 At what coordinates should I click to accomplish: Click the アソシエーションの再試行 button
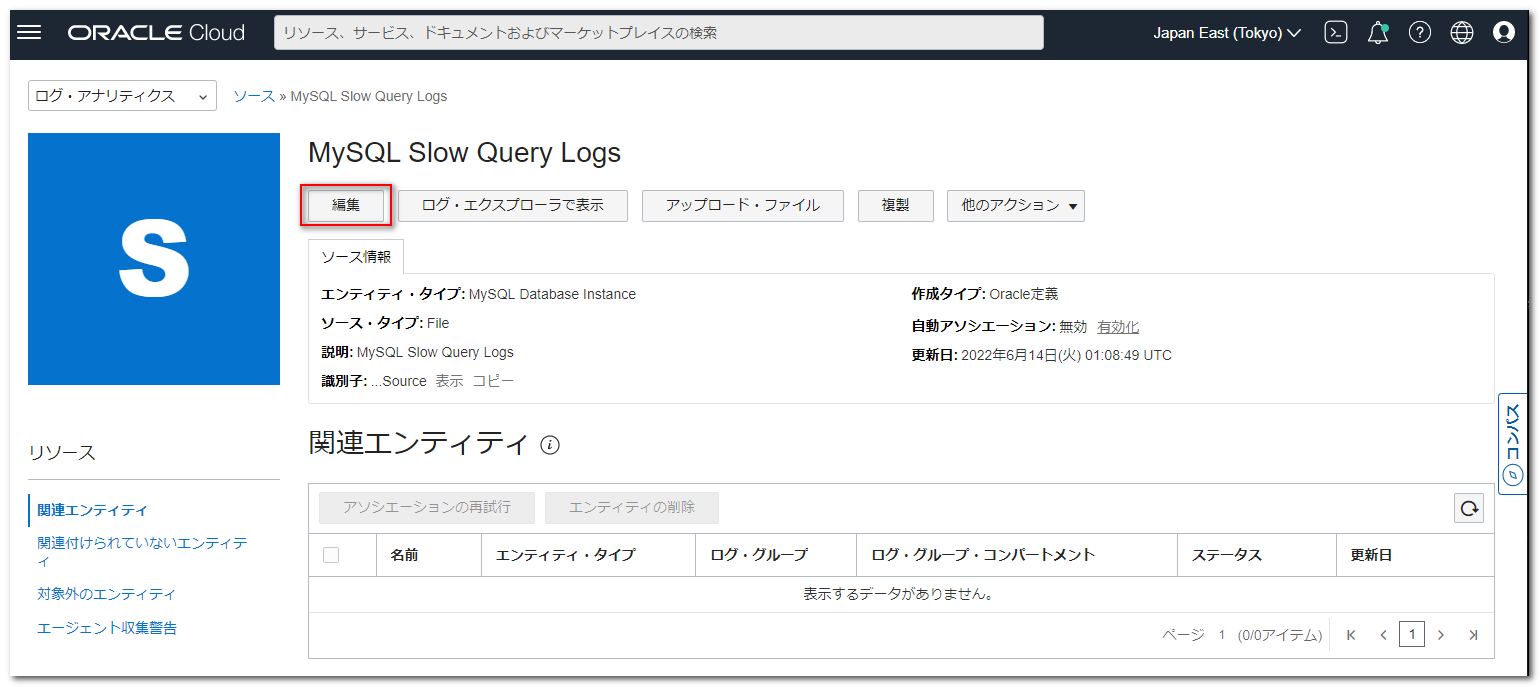click(427, 508)
